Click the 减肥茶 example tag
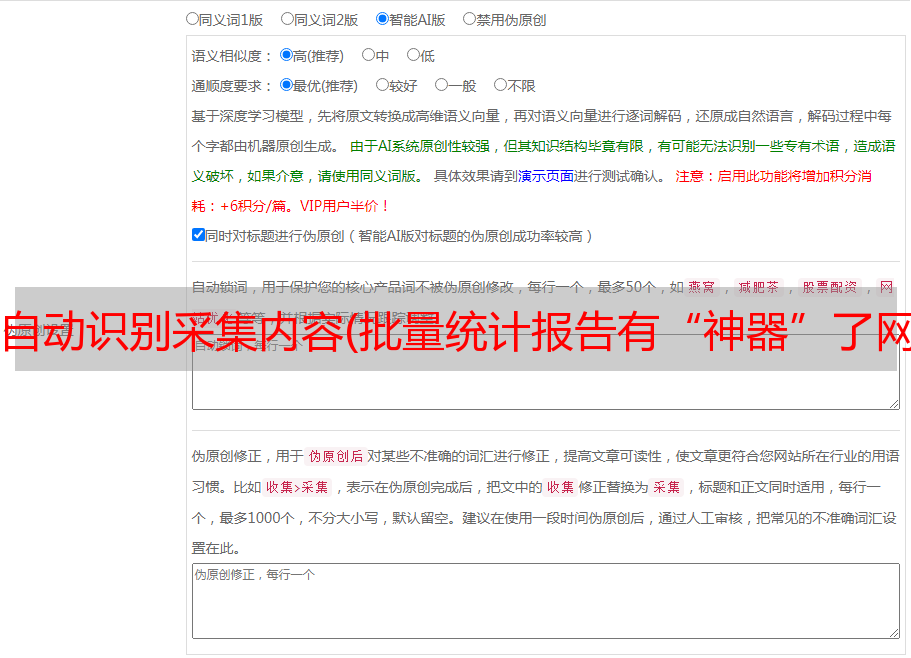 pyautogui.click(x=758, y=287)
